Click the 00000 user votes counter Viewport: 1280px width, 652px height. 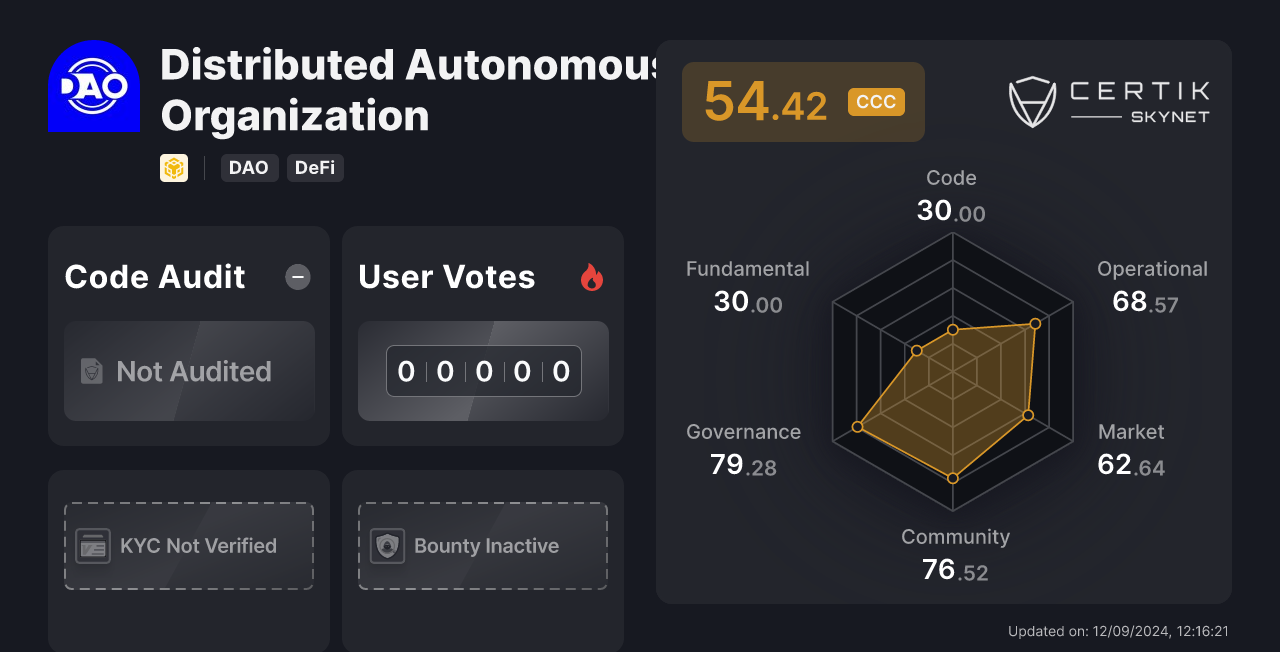tap(483, 371)
